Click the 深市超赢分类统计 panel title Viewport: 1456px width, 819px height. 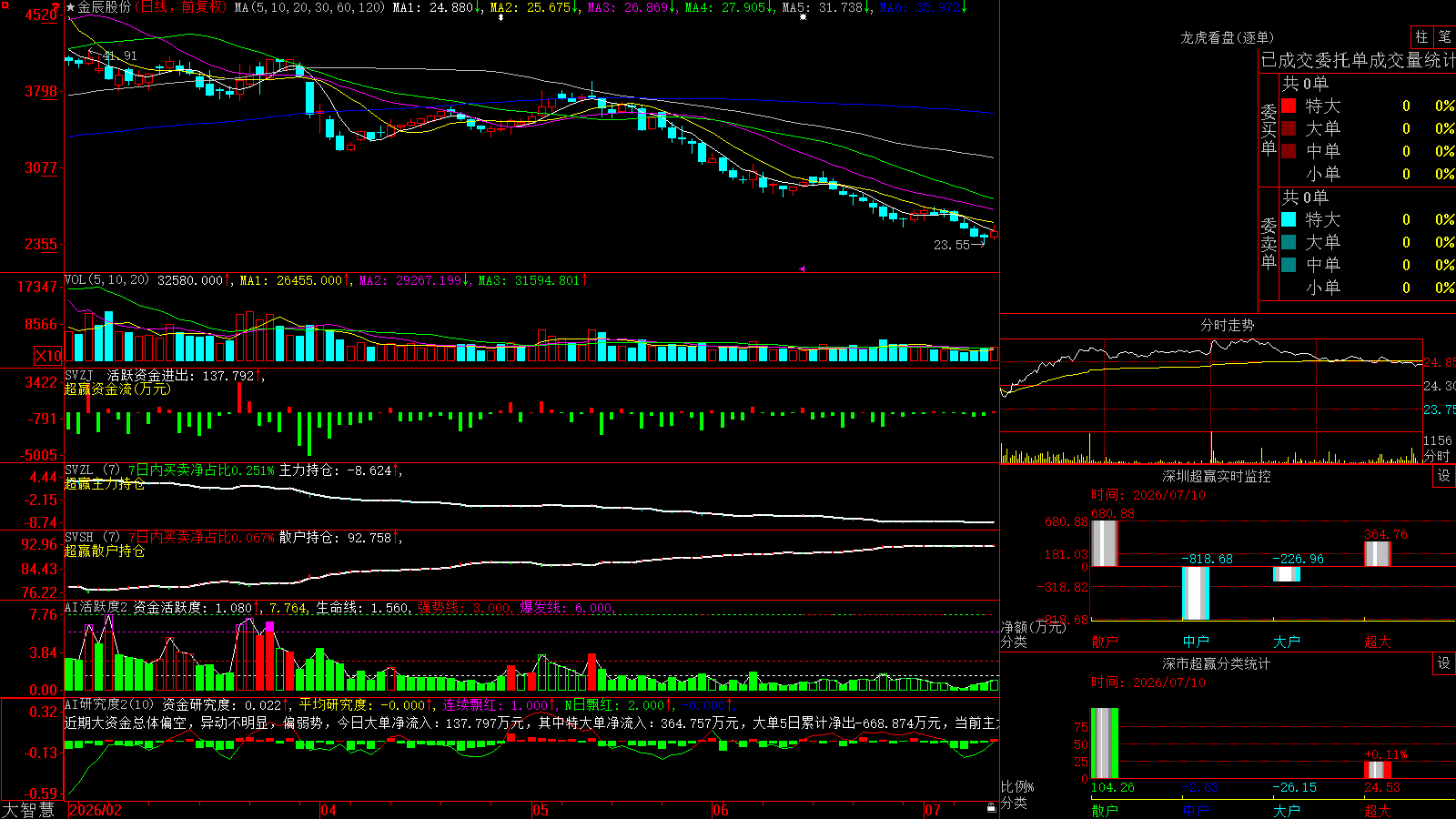click(x=1217, y=663)
